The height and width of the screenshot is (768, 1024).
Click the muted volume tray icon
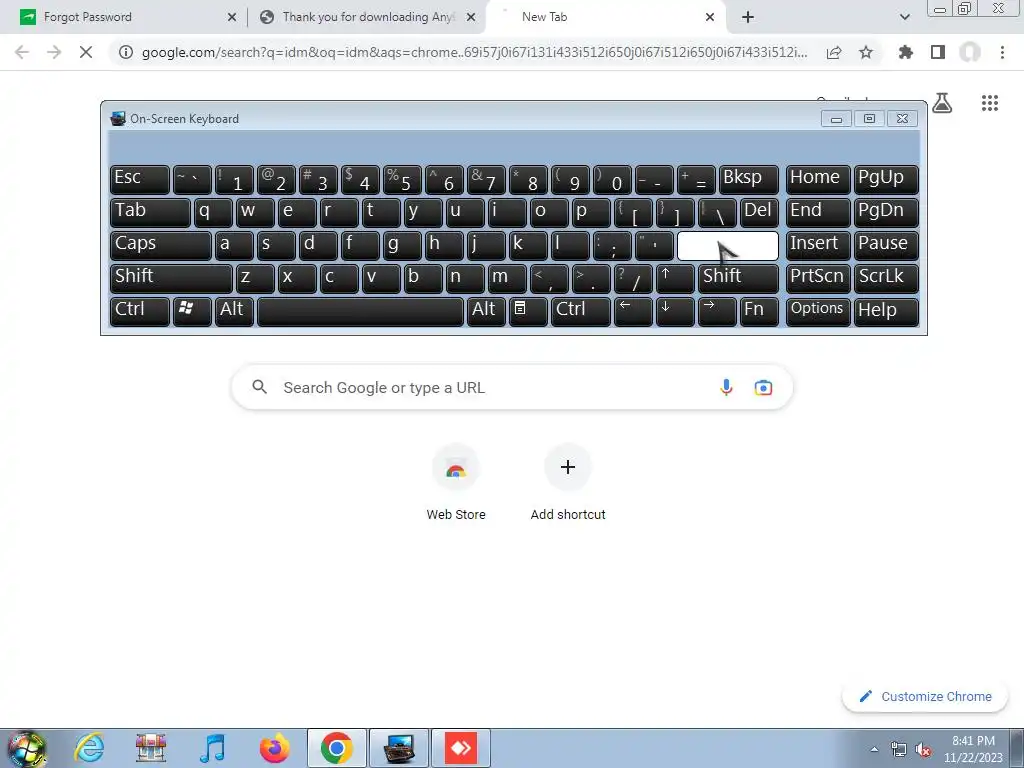click(x=923, y=750)
